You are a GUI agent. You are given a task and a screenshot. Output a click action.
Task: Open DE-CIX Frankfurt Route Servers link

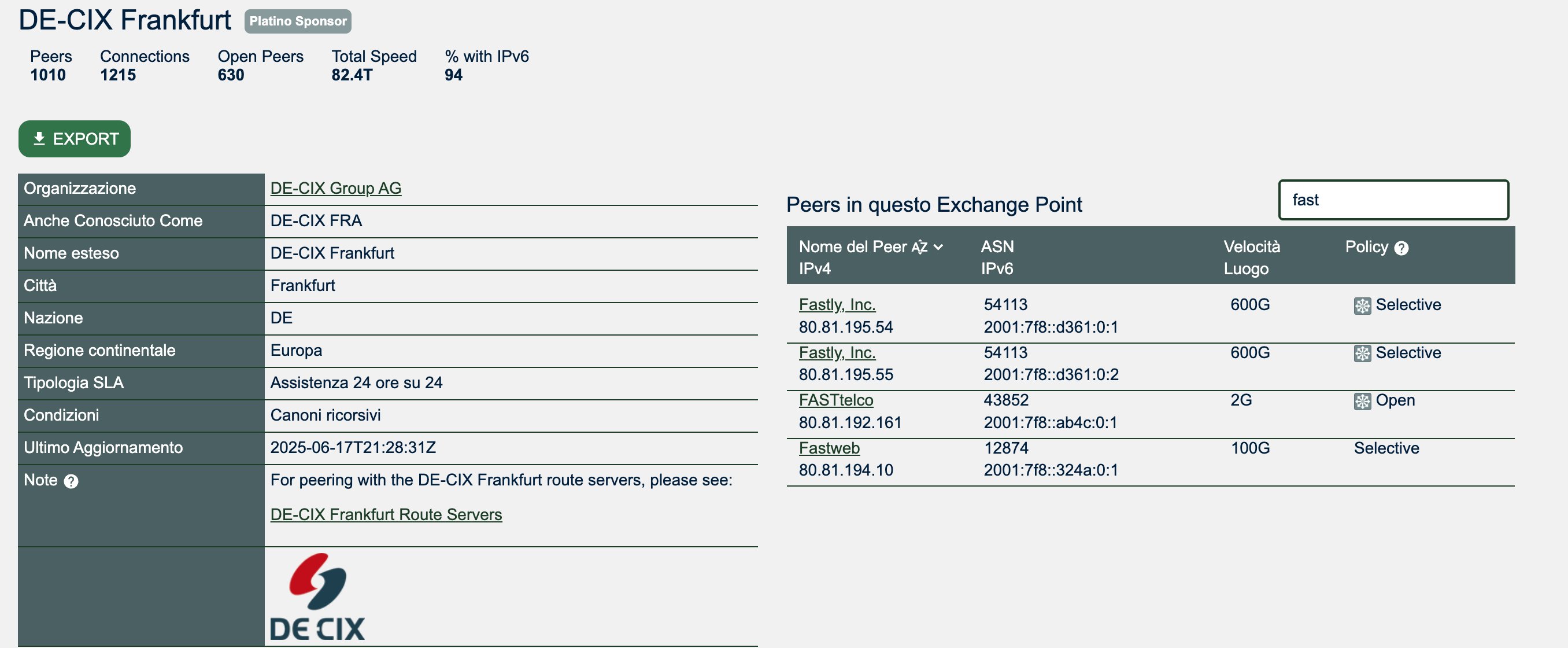coord(386,514)
